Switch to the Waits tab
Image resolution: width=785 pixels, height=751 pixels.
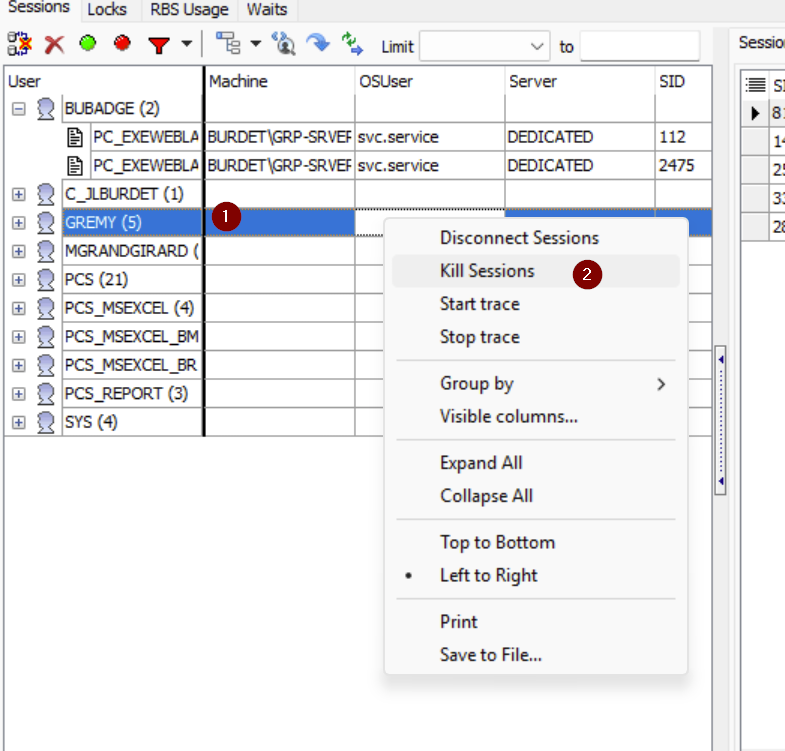point(267,10)
